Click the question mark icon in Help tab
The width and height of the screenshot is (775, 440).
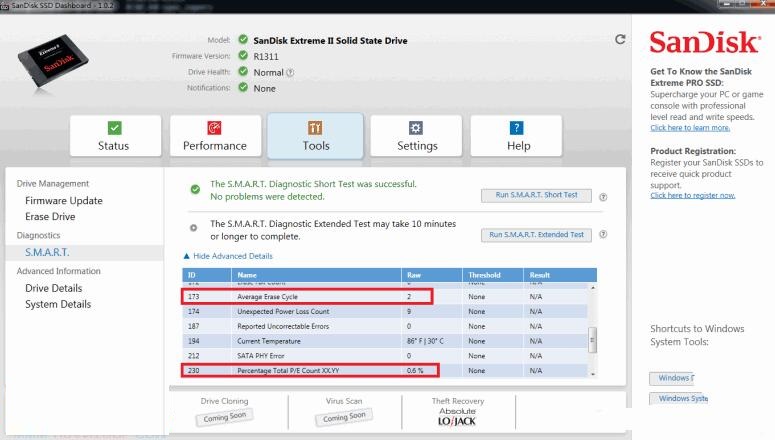[x=517, y=128]
